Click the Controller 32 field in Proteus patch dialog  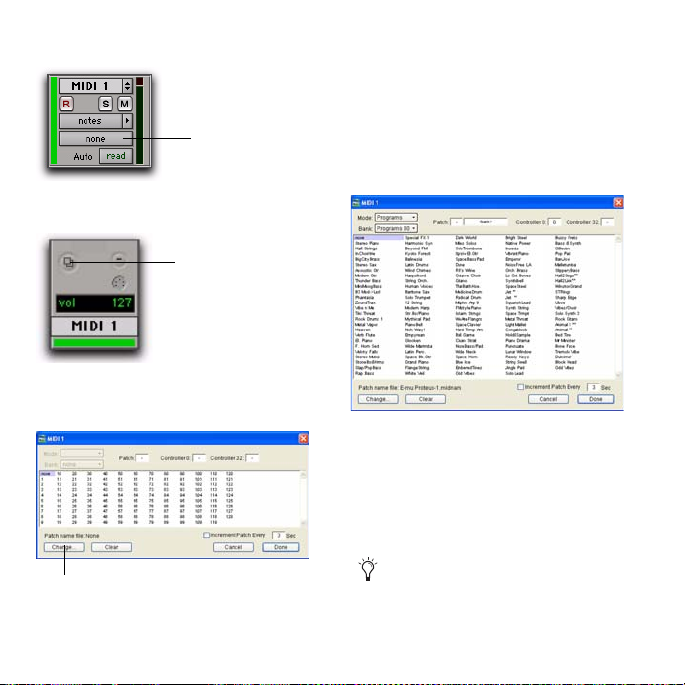tap(607, 222)
